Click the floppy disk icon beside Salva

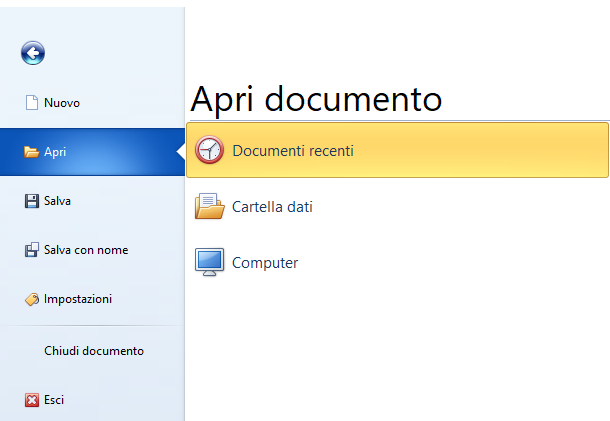(x=31, y=201)
